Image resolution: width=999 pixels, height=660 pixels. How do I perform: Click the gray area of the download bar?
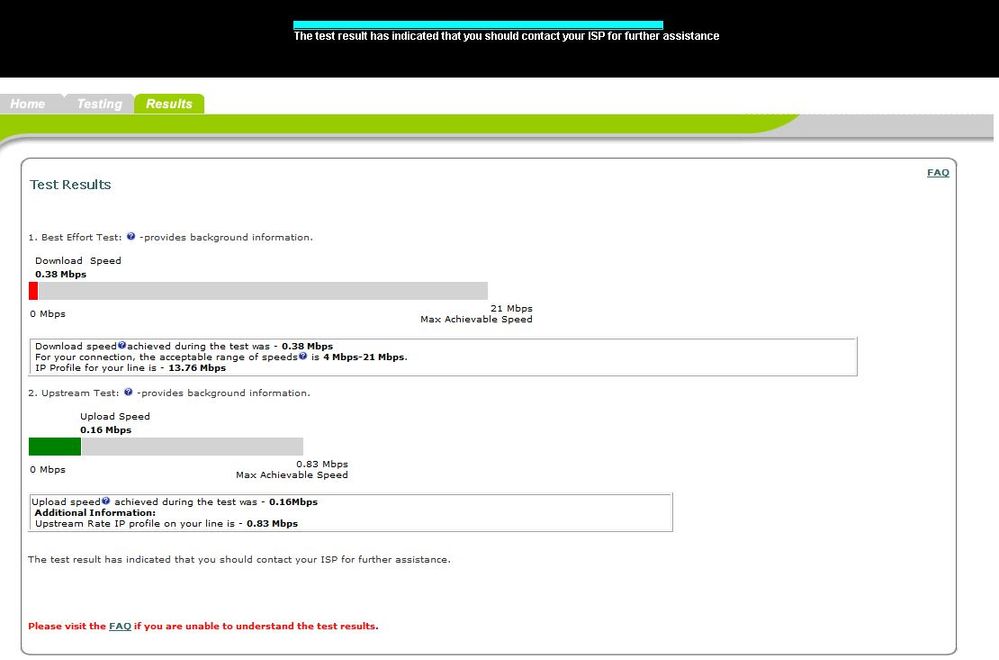click(262, 291)
